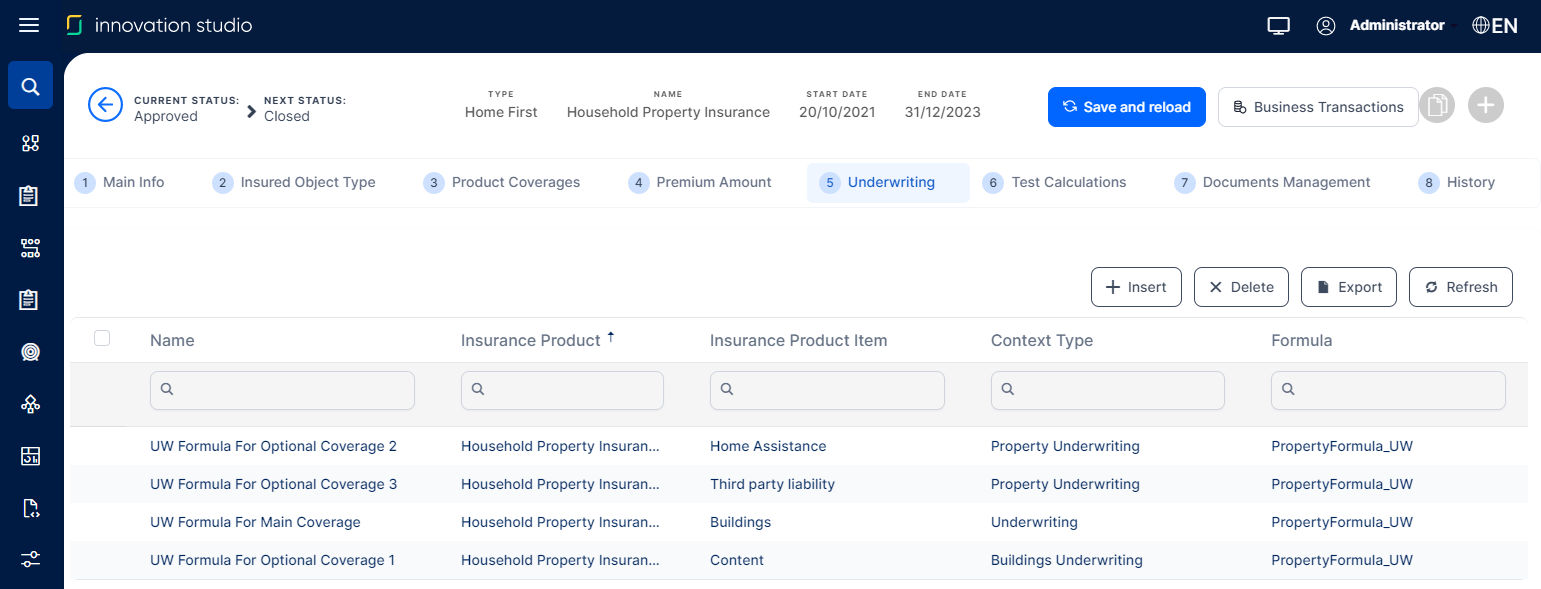Focus the Name column filter field

pyautogui.click(x=282, y=390)
